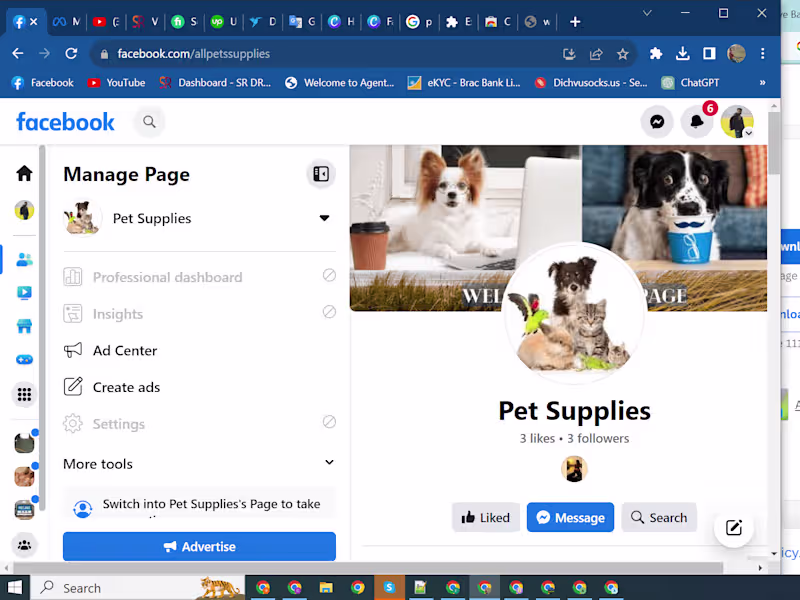The image size is (800, 600).
Task: Click follower avatar under likes count
Action: (x=574, y=469)
